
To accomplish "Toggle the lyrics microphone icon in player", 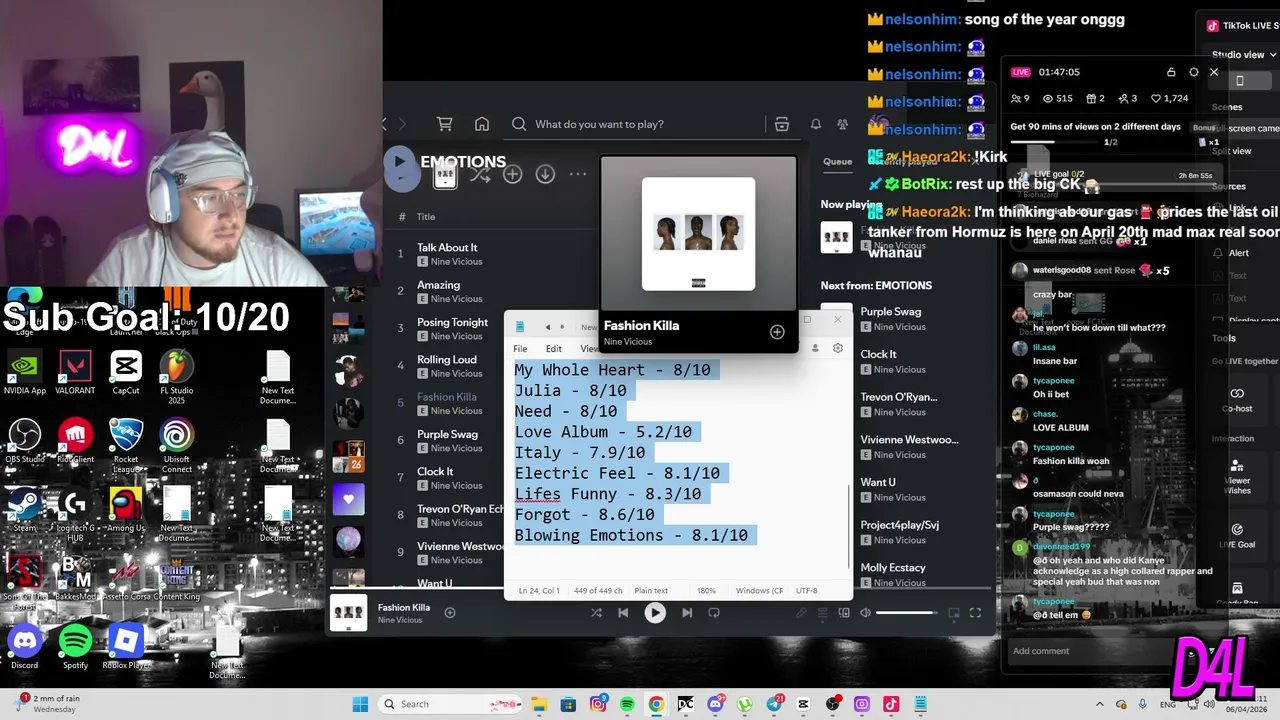I will (x=801, y=613).
